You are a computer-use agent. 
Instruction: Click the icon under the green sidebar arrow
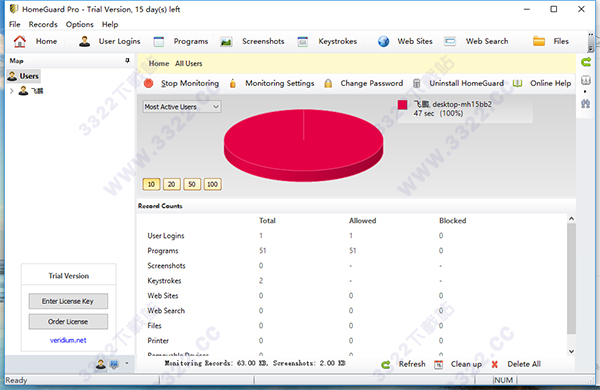point(585,80)
